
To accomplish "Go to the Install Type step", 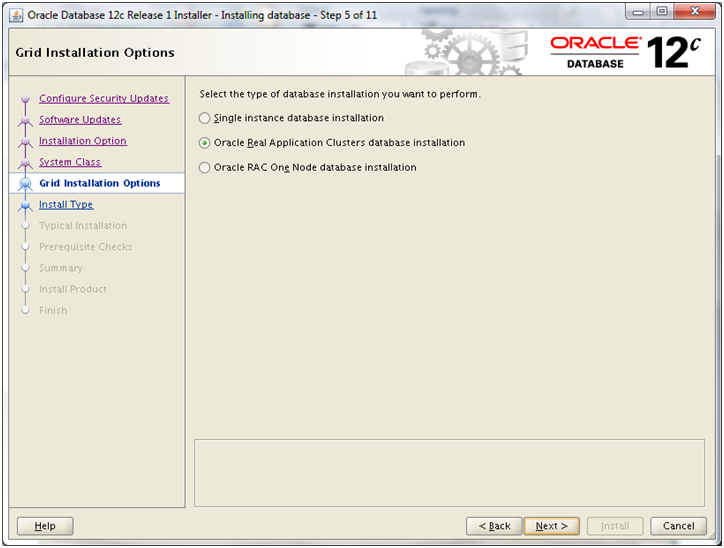I will [x=66, y=205].
